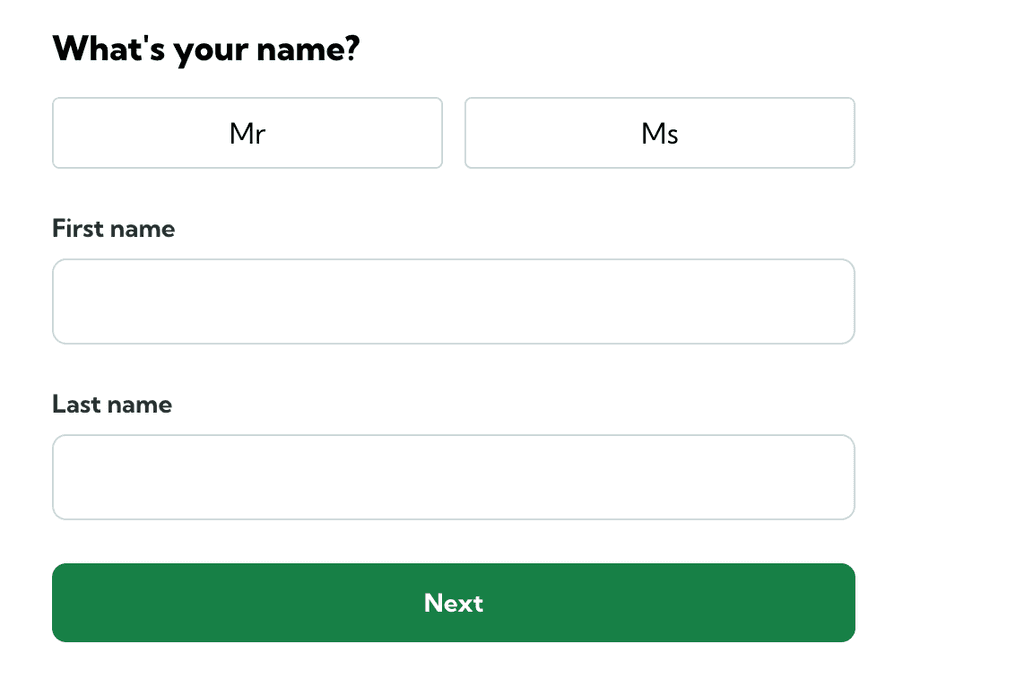Choose Mr as your salutation
Viewport: 1024px width, 689px height.
tap(247, 133)
